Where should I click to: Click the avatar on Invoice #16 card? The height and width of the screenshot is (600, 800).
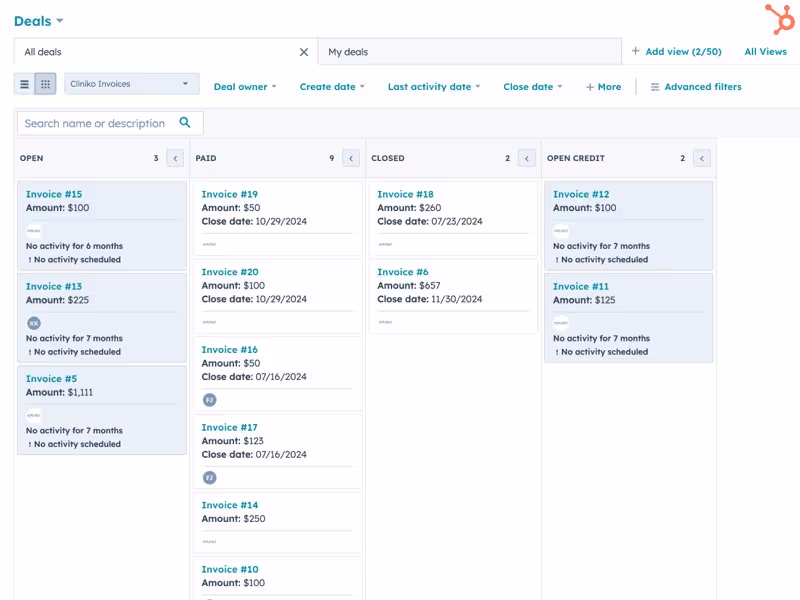coord(209,400)
